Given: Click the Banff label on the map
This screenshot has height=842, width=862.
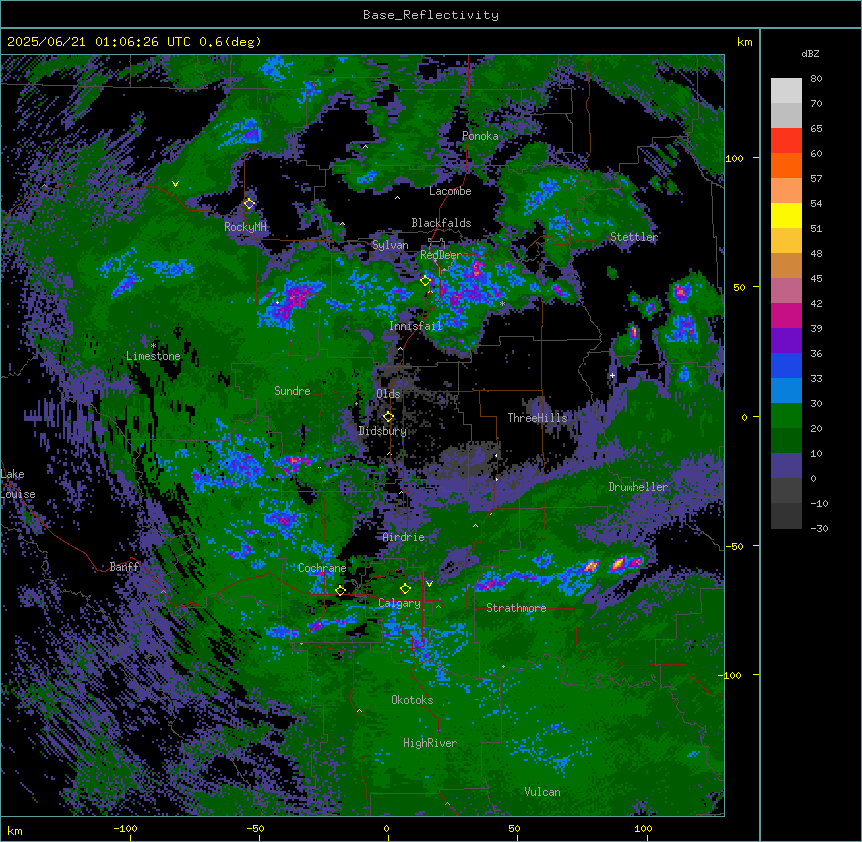Looking at the screenshot, I should [124, 567].
